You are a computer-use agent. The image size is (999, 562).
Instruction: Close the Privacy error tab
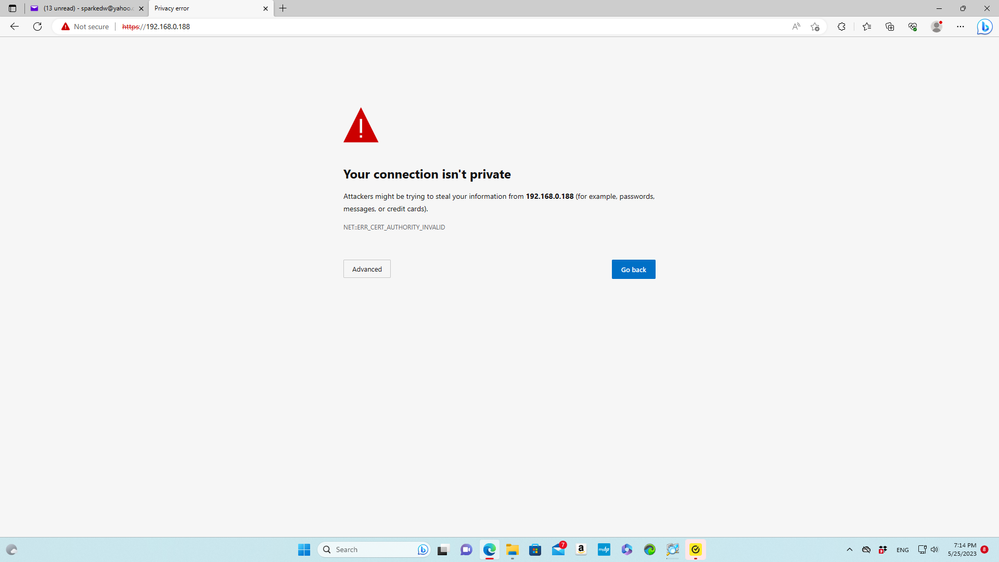(x=266, y=8)
